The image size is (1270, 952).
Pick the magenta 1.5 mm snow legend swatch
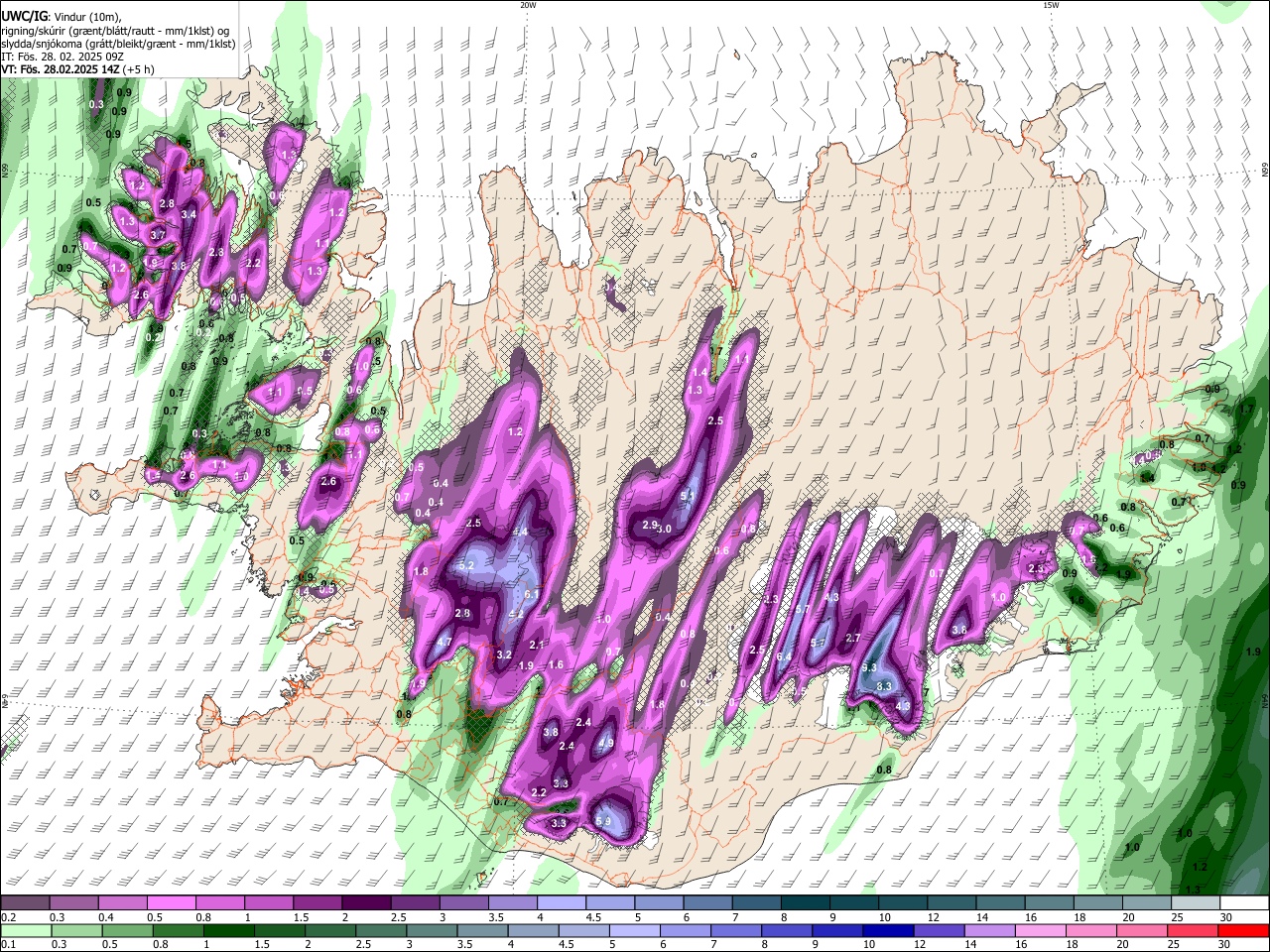click(317, 903)
